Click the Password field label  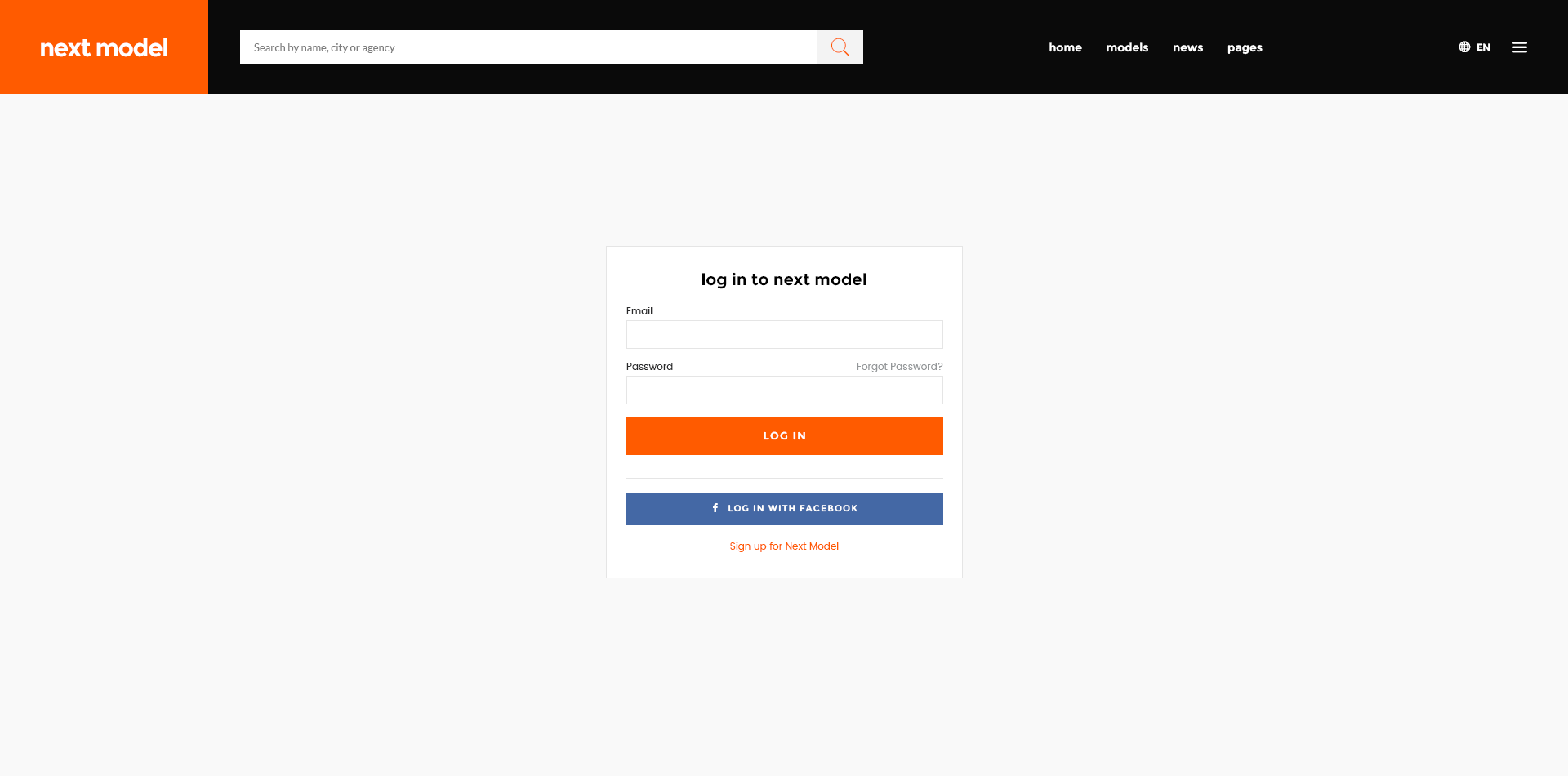649,367
